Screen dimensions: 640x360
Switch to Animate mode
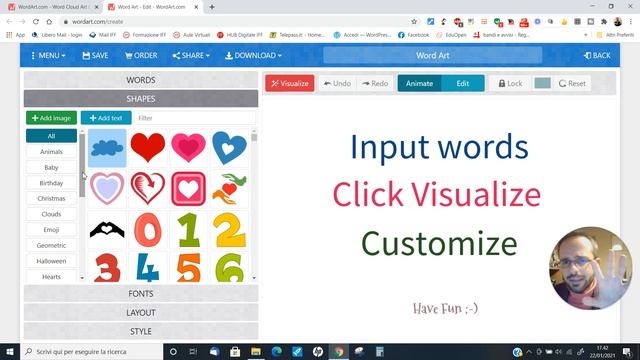tap(419, 83)
